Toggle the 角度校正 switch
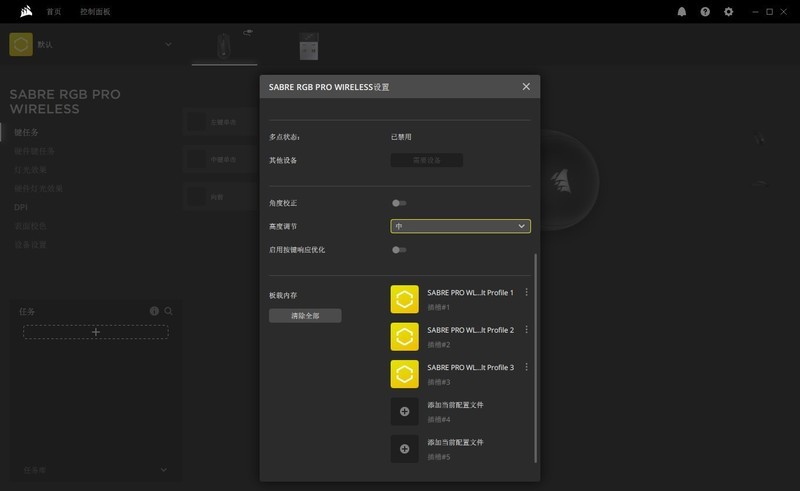 [x=399, y=203]
